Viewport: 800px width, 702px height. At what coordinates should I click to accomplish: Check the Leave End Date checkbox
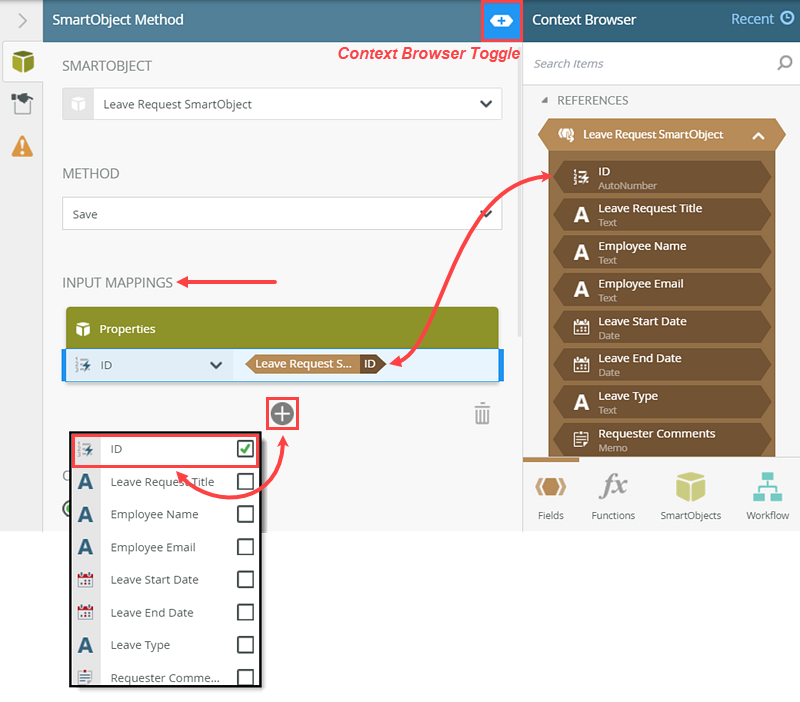pos(245,612)
